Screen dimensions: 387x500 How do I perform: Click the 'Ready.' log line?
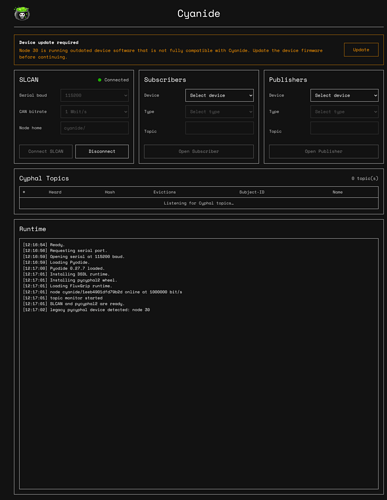(44, 245)
